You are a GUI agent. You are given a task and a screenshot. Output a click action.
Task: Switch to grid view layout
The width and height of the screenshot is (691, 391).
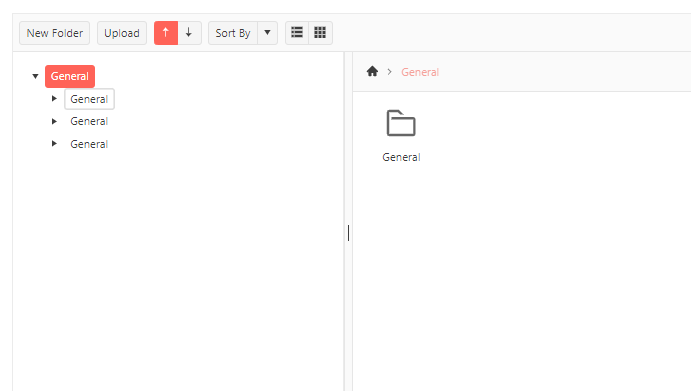[x=320, y=33]
